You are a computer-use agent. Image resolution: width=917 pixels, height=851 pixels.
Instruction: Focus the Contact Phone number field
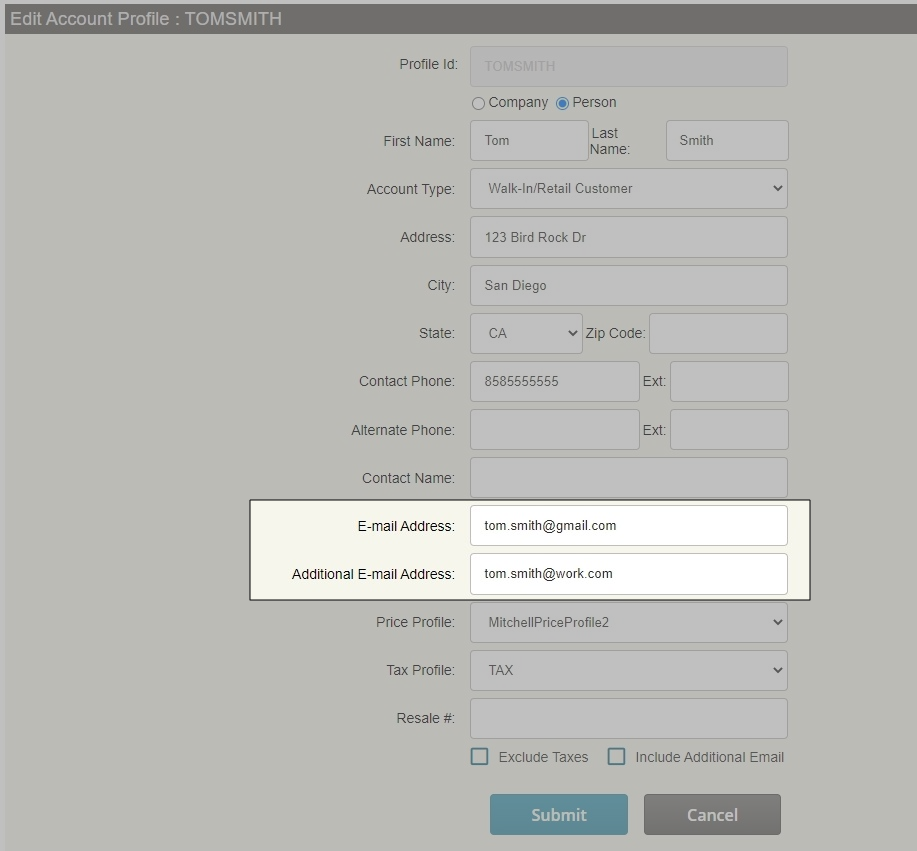tap(554, 381)
